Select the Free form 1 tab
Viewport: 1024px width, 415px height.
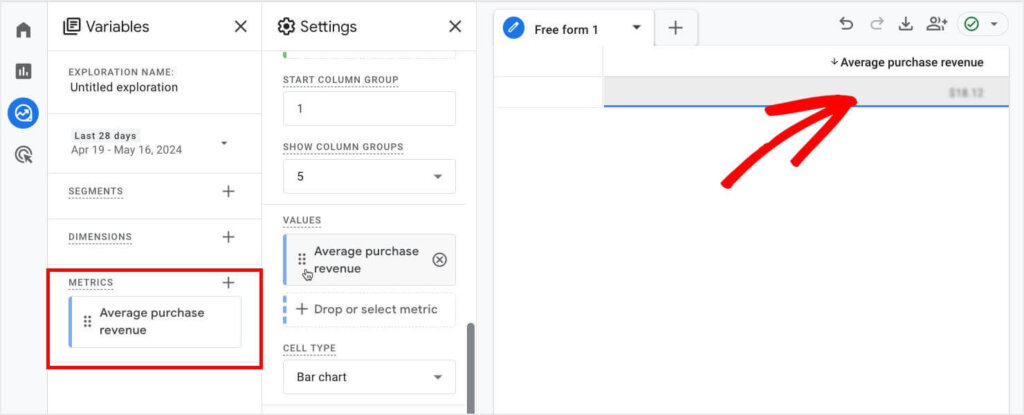[574, 29]
